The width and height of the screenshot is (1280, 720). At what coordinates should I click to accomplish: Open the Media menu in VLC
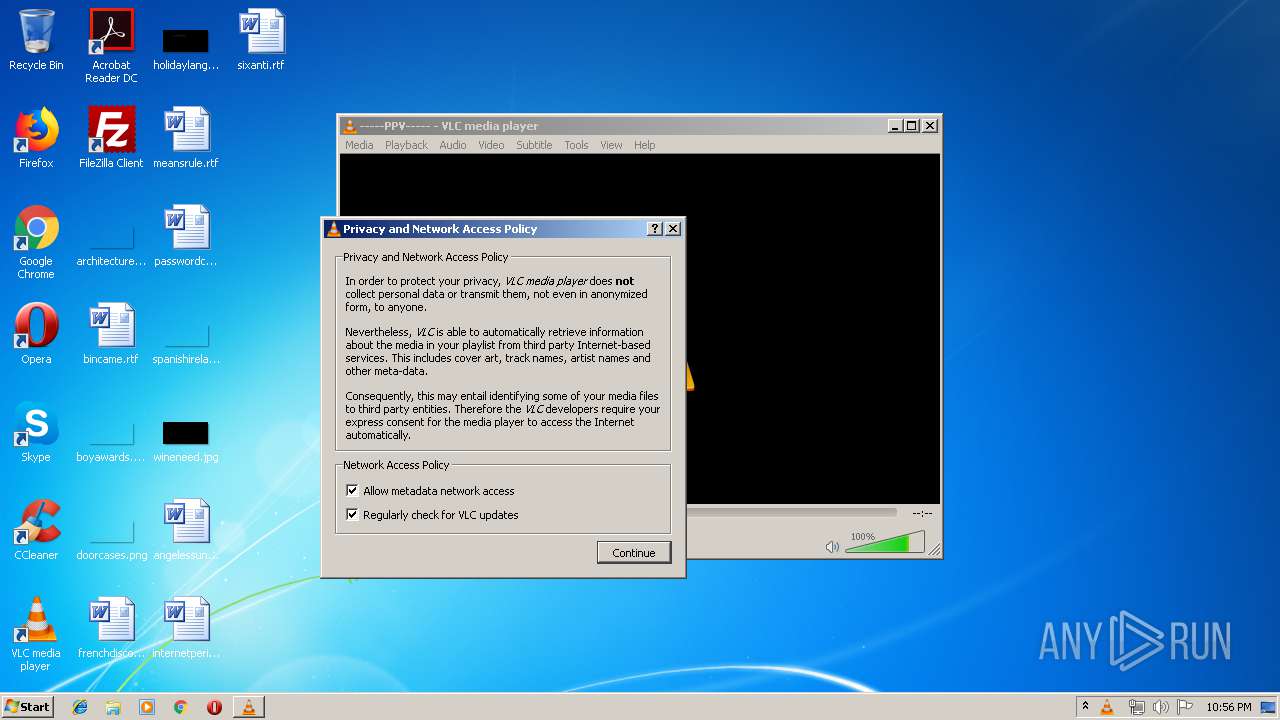click(359, 145)
